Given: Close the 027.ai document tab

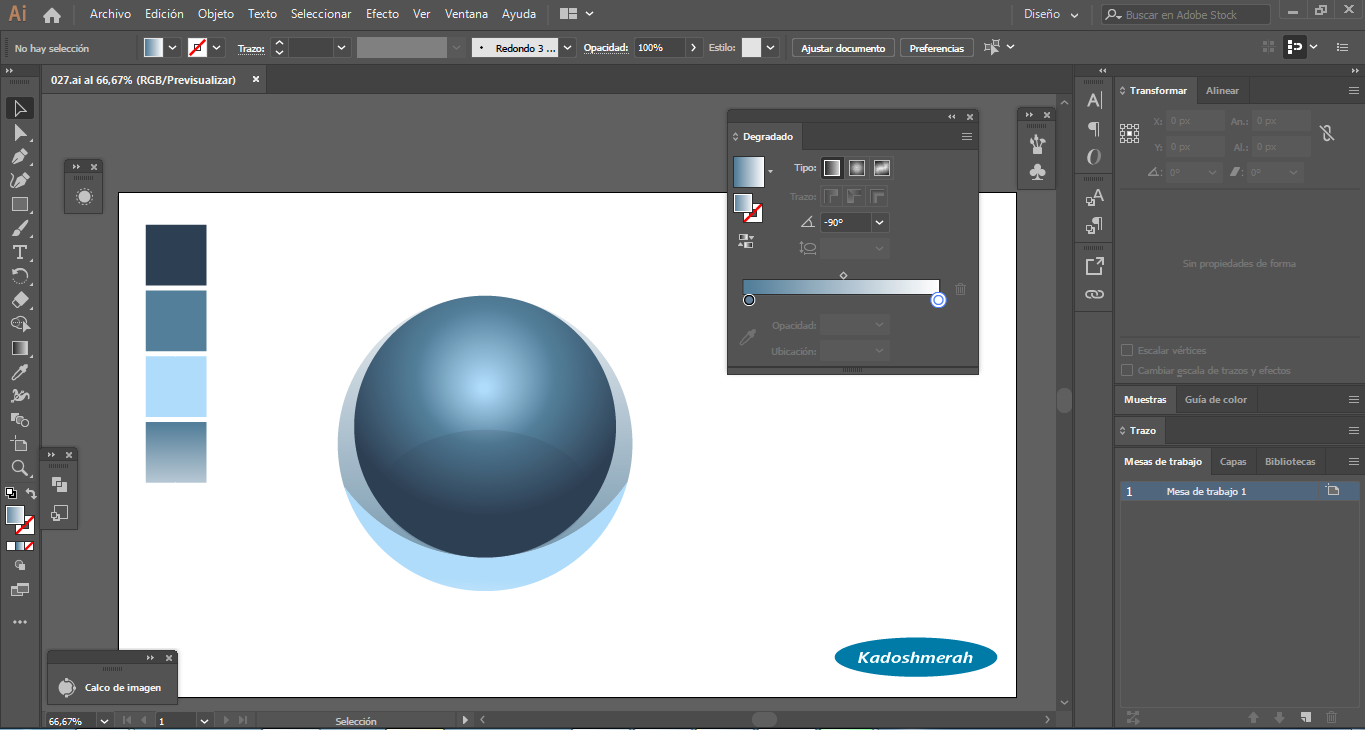Looking at the screenshot, I should pyautogui.click(x=256, y=79).
